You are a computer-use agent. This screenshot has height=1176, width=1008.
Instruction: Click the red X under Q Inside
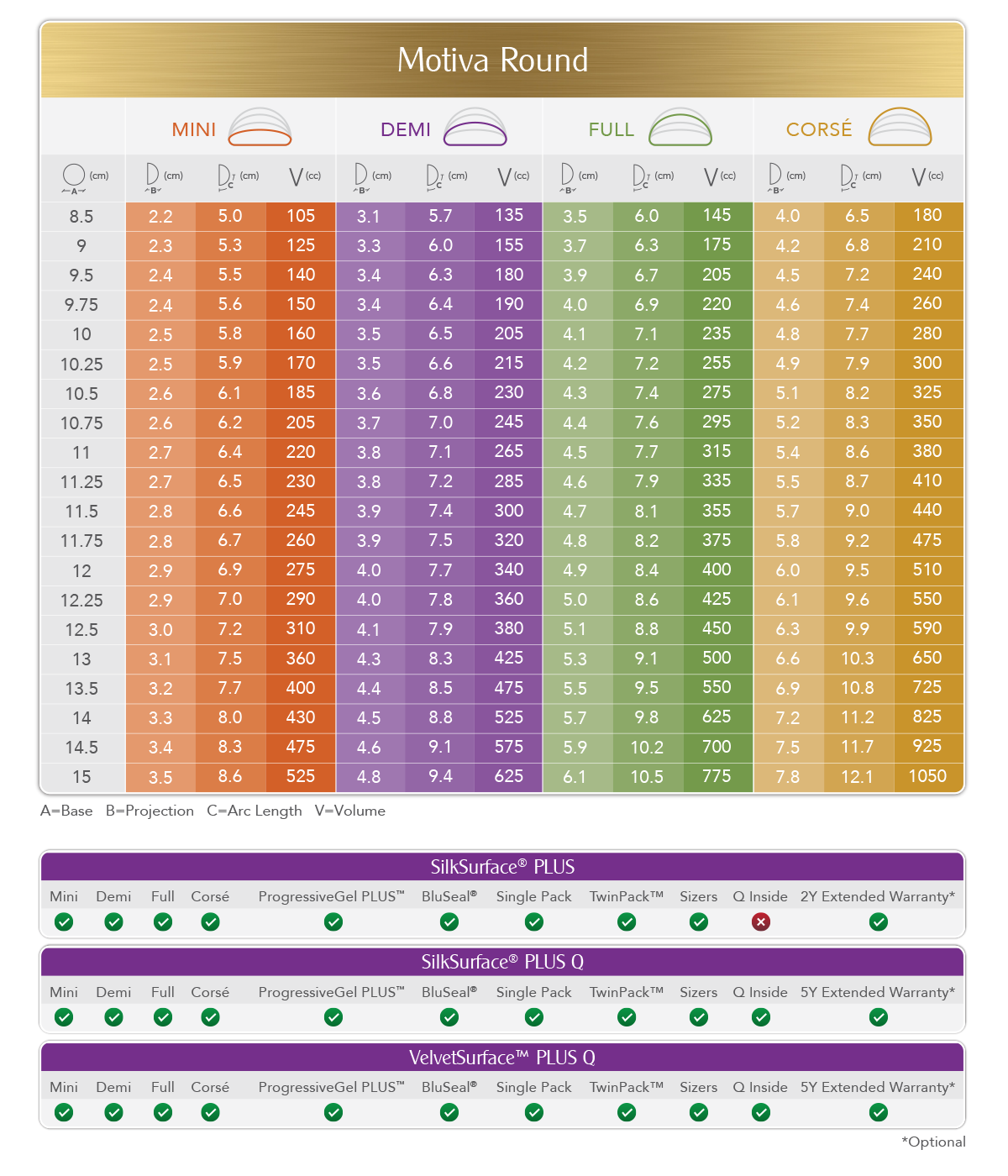(761, 922)
